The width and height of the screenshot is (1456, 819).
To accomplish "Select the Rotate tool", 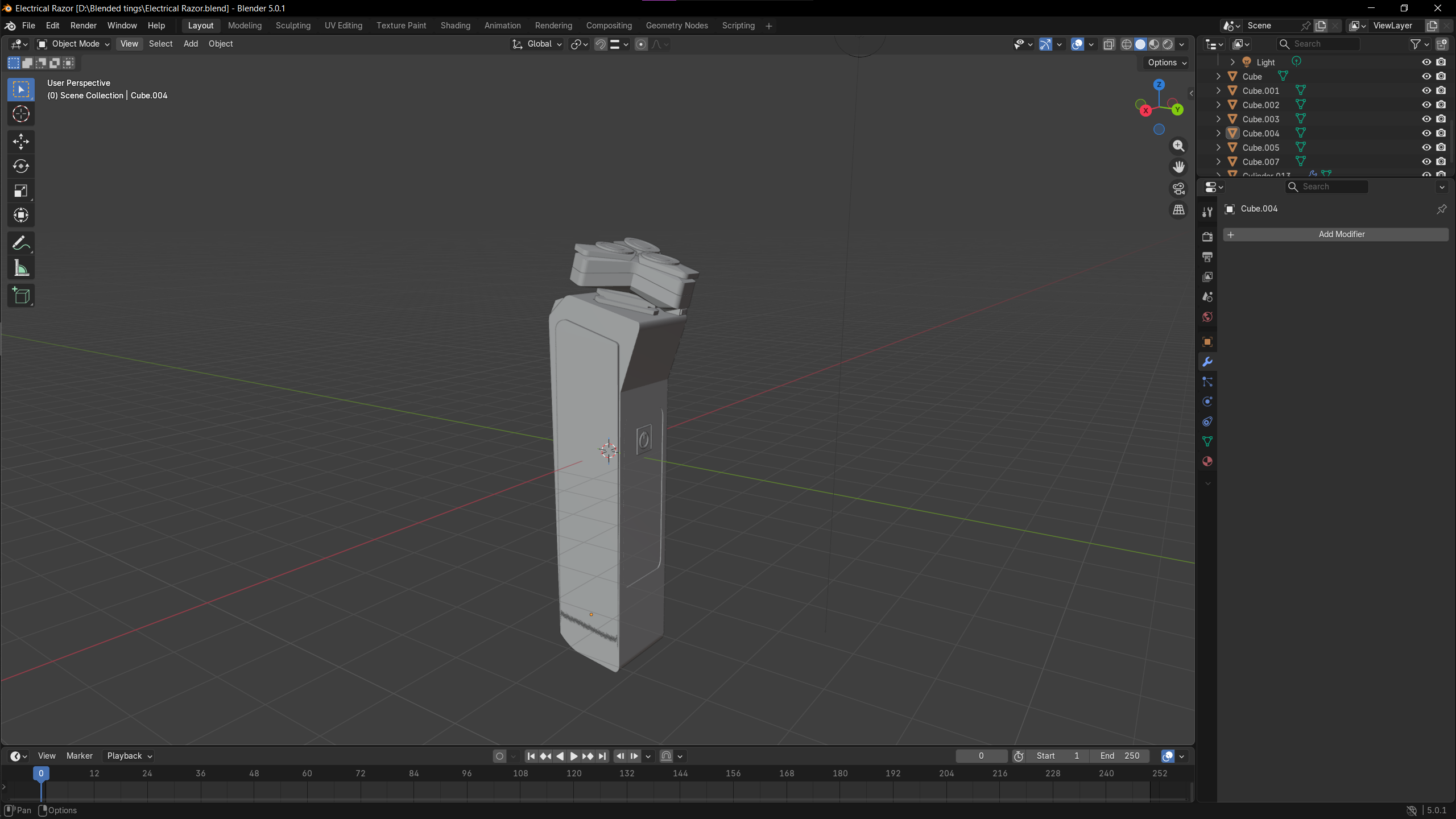I will [21, 166].
